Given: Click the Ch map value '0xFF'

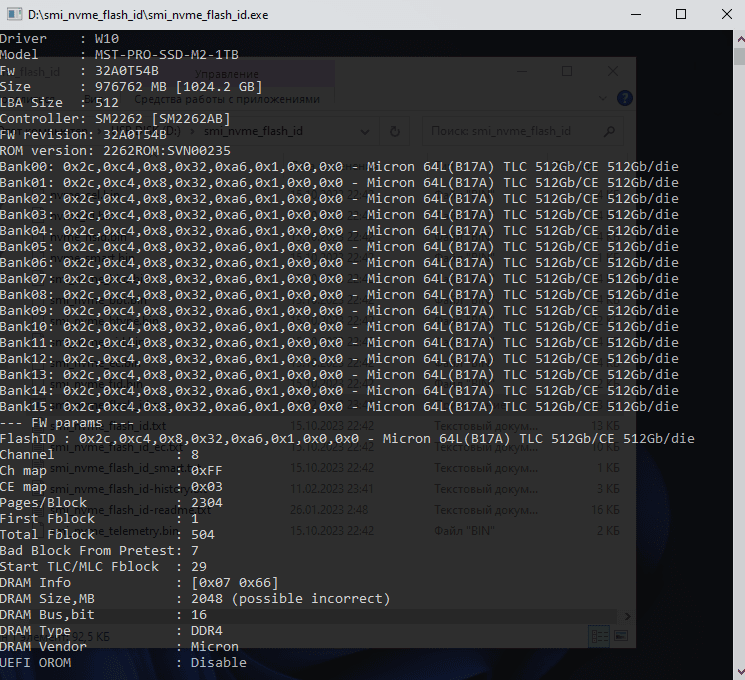Looking at the screenshot, I should [x=207, y=471].
